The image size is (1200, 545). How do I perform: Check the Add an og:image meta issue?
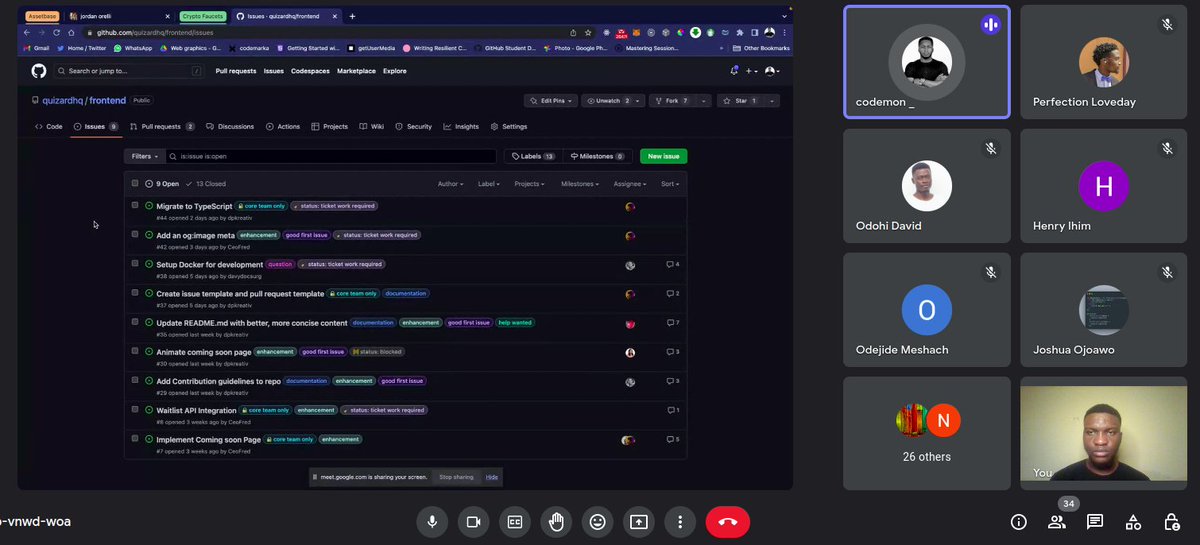click(135, 234)
